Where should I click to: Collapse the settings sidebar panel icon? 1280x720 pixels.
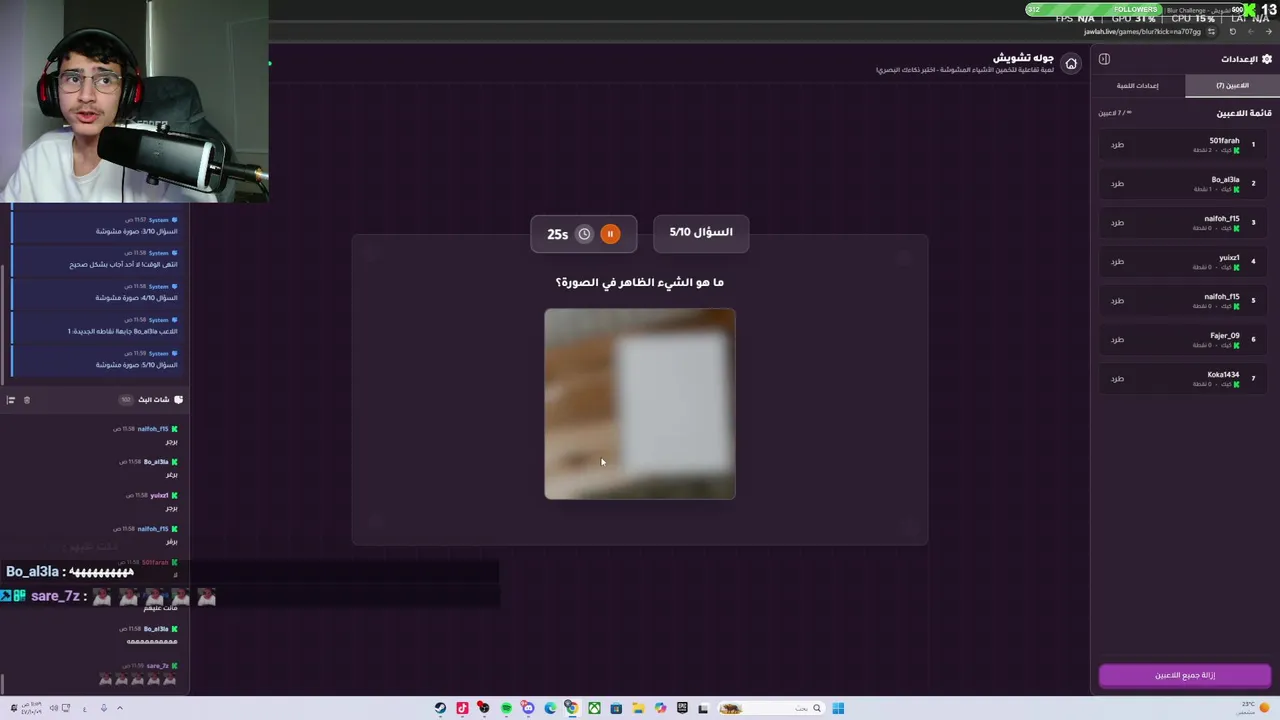1104,59
